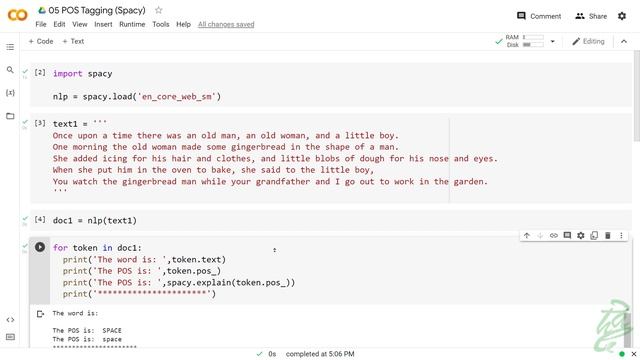Open the Runtime menu
This screenshot has width=640, height=360.
pyautogui.click(x=132, y=24)
